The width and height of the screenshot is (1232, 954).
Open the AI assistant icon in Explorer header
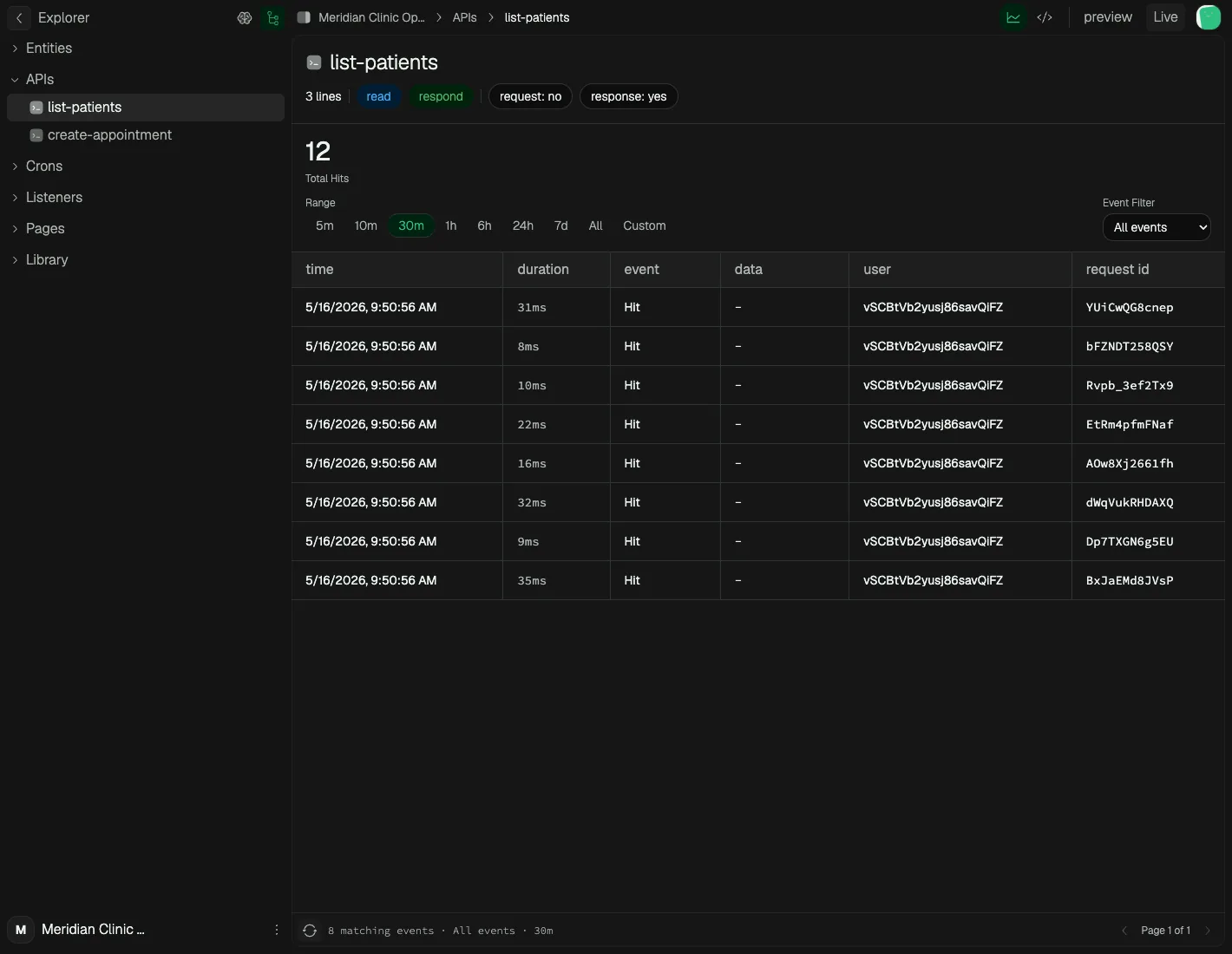(x=245, y=17)
